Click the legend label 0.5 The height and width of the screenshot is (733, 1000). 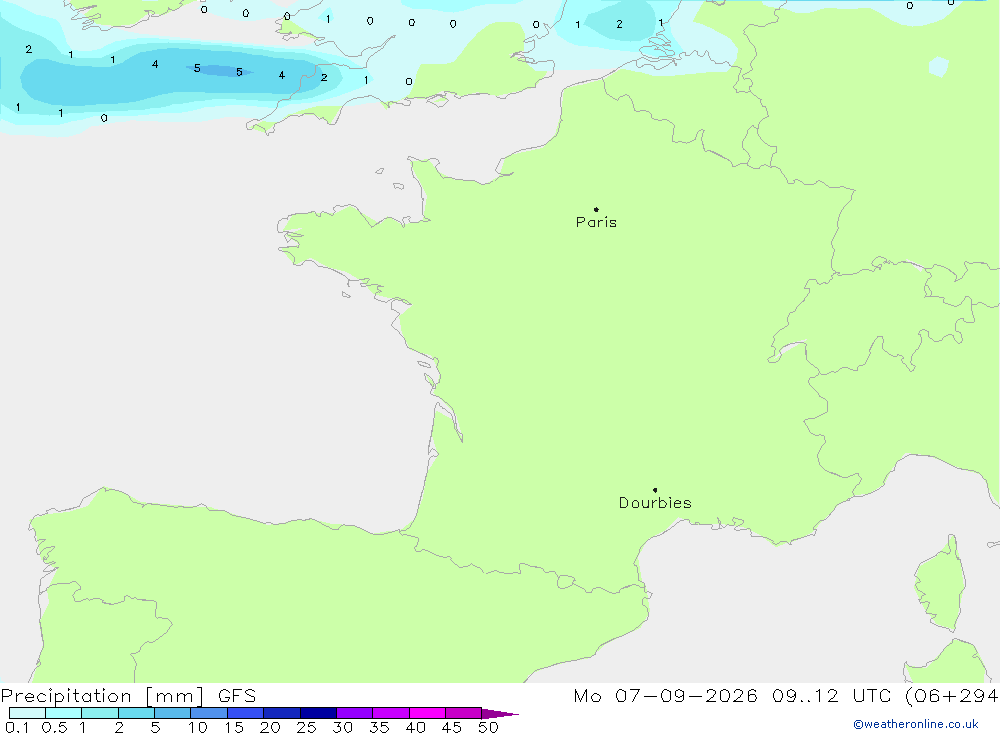[54, 727]
